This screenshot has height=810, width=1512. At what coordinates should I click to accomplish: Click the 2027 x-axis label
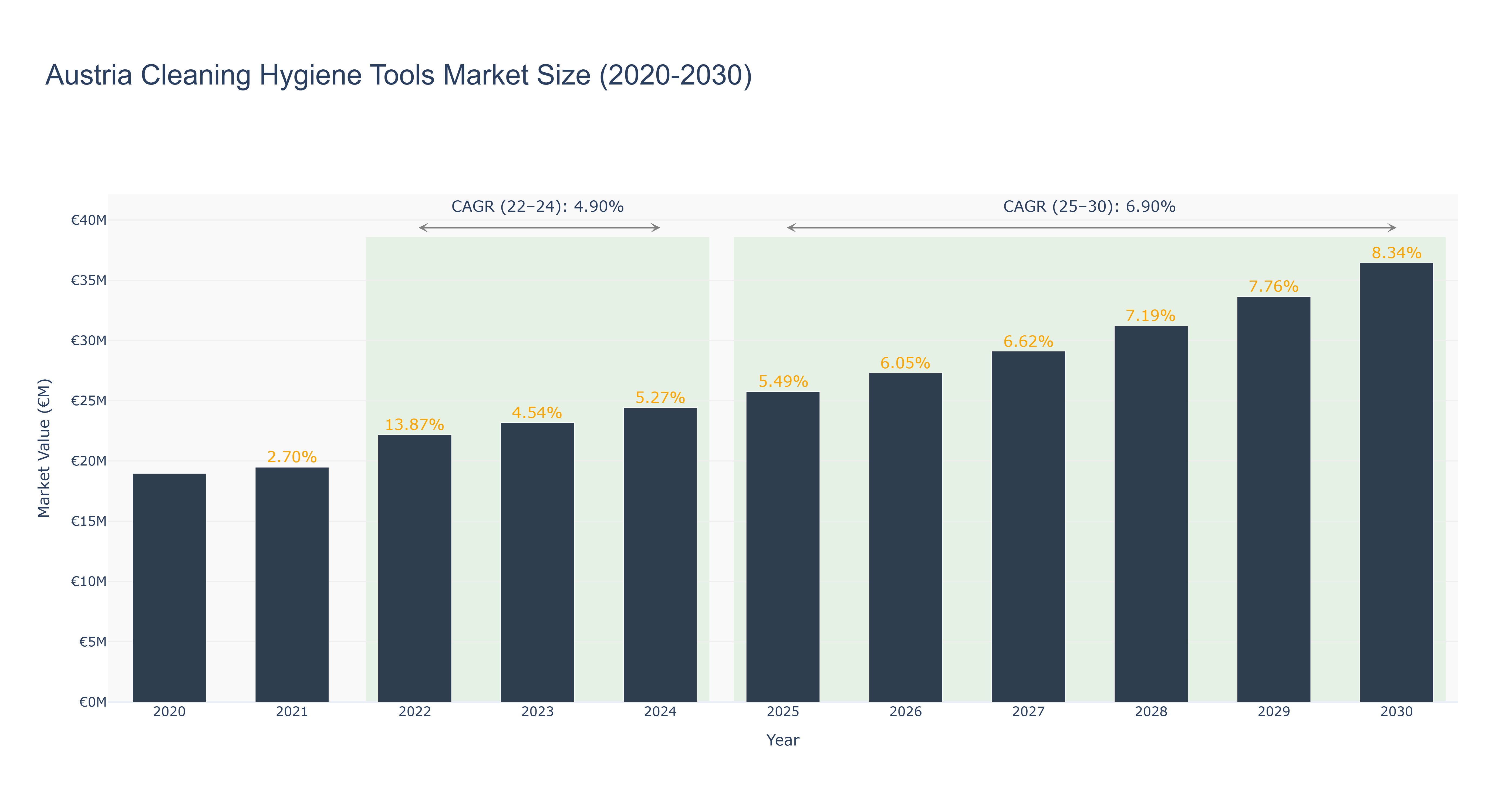pos(1028,712)
